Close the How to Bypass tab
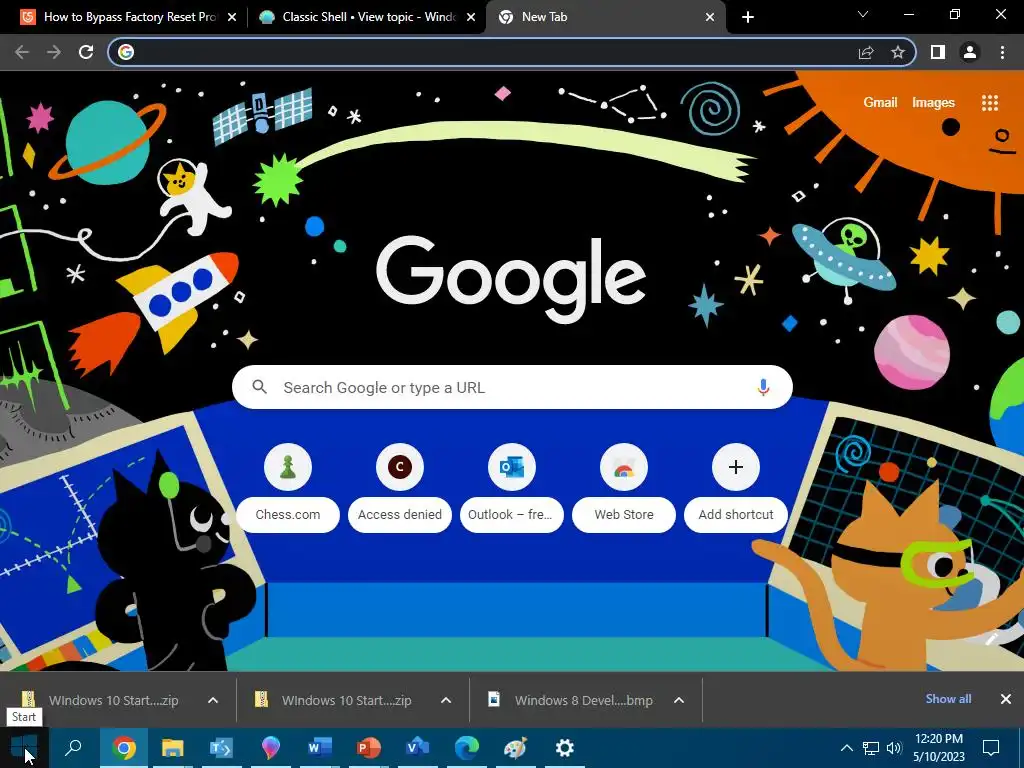Image resolution: width=1024 pixels, height=768 pixels. pos(232,17)
